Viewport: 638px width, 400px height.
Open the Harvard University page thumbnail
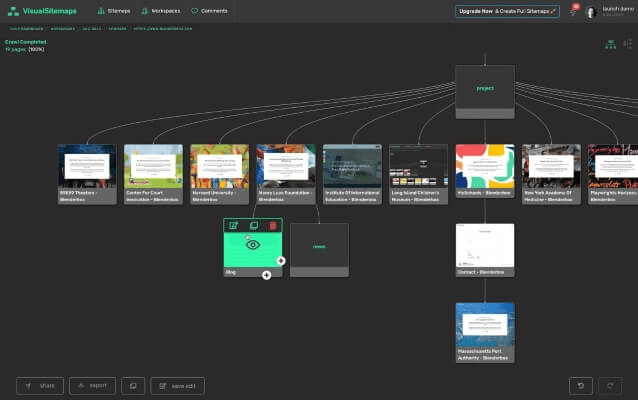click(220, 166)
